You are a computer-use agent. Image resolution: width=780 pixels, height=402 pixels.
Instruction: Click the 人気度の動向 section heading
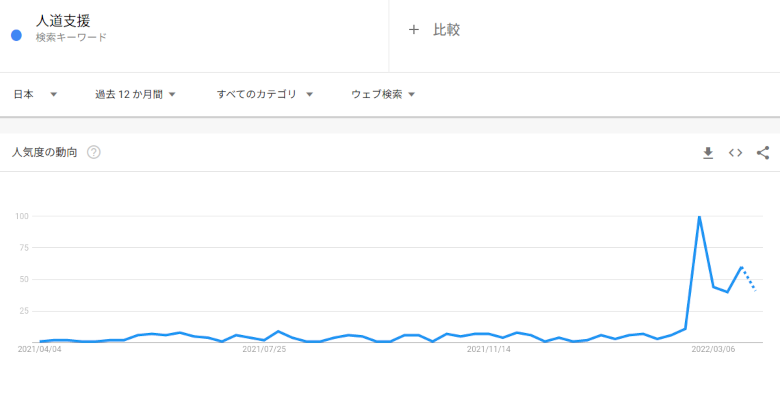(45, 152)
